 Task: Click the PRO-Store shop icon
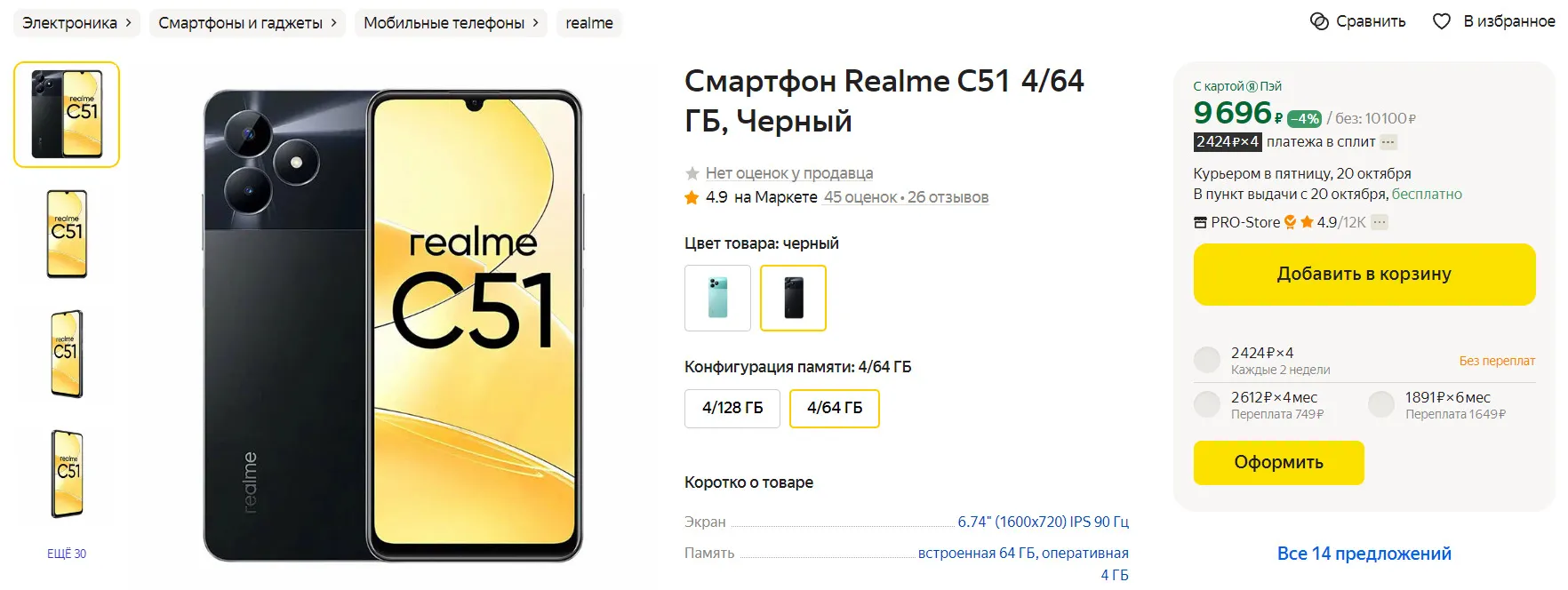pyautogui.click(x=1200, y=222)
